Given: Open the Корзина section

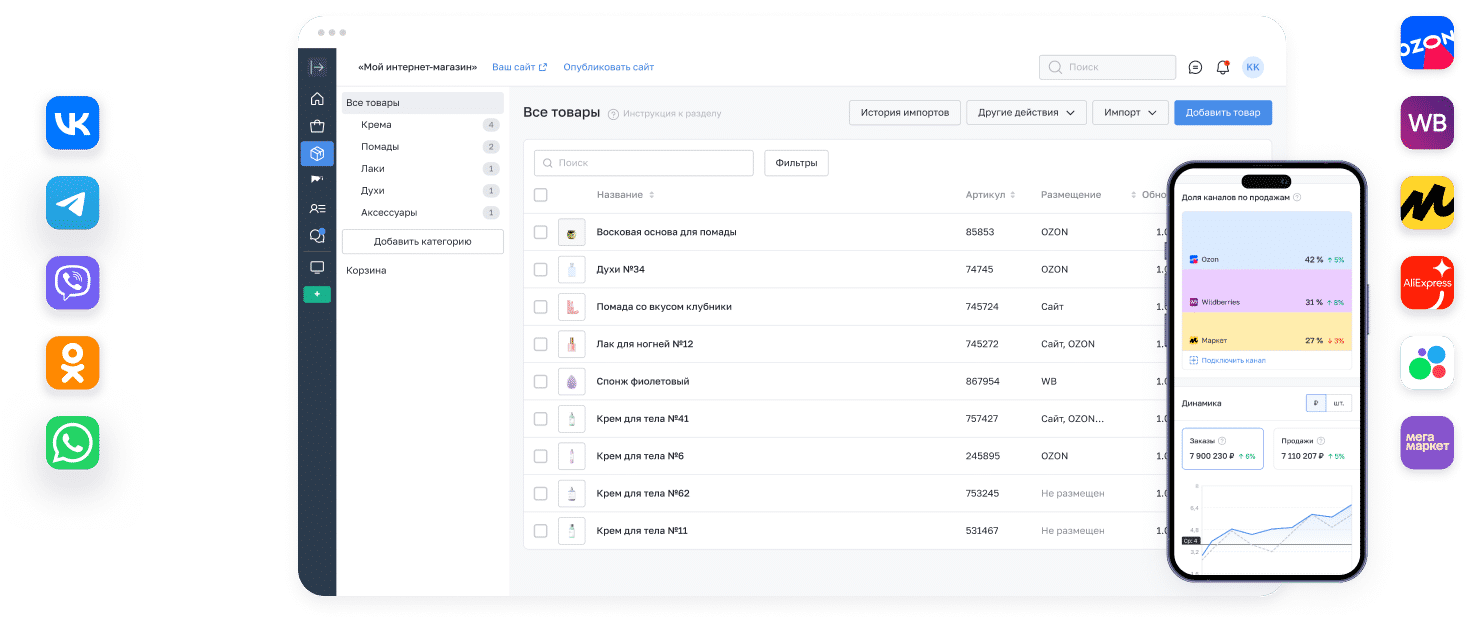Looking at the screenshot, I should (366, 270).
